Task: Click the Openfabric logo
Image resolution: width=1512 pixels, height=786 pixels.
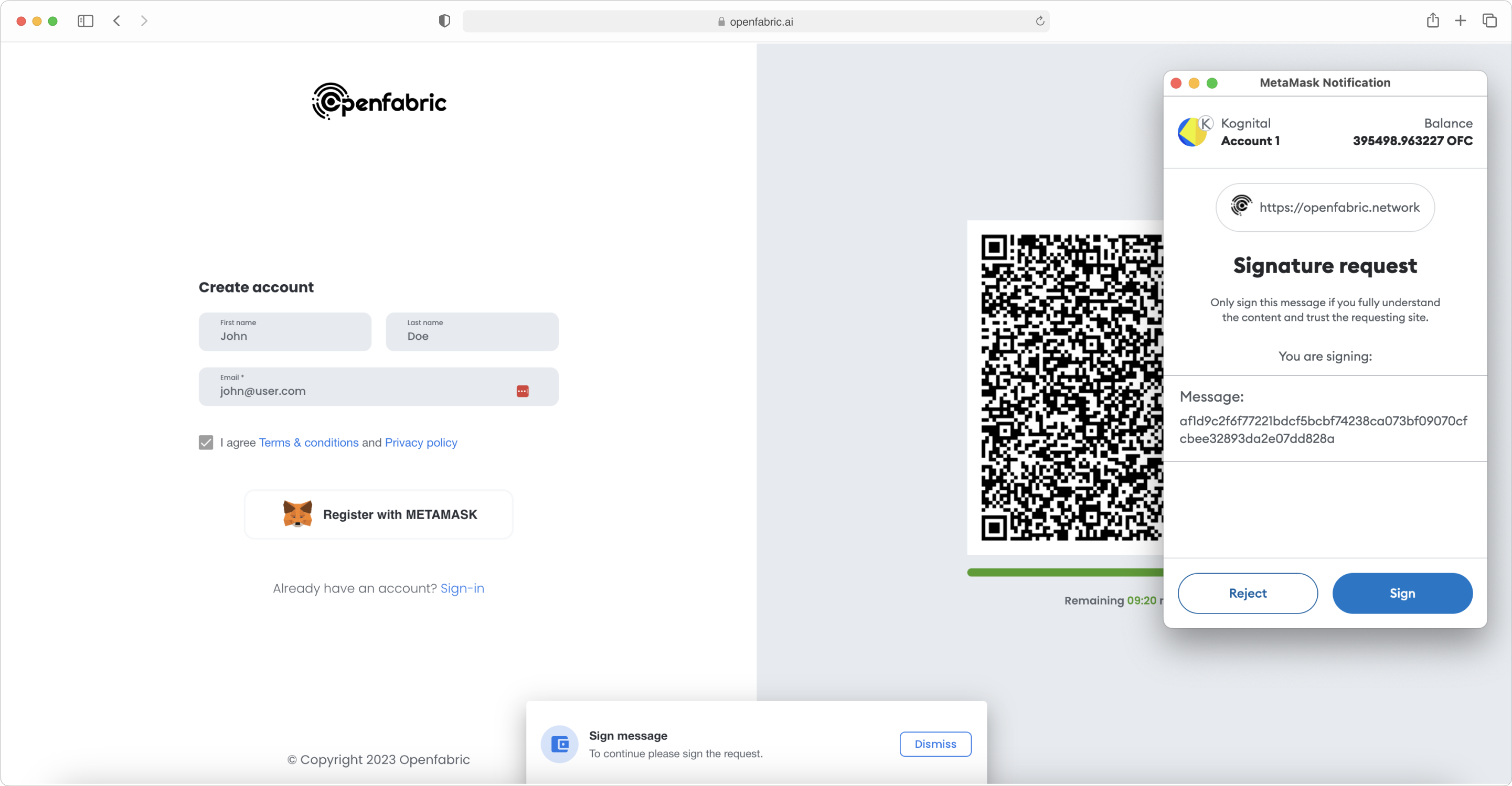Action: [x=379, y=102]
